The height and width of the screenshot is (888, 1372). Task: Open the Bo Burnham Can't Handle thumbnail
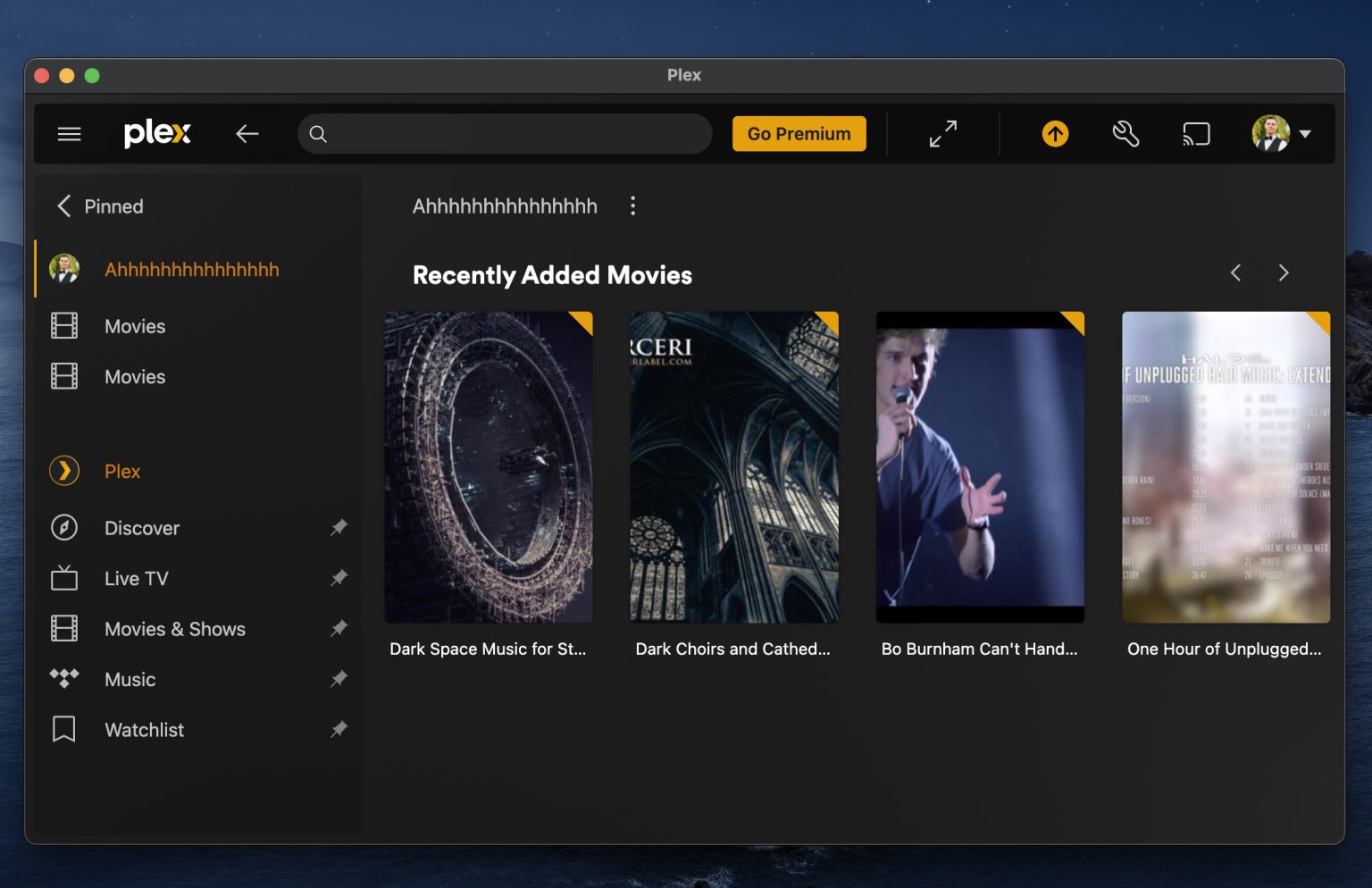tap(980, 466)
